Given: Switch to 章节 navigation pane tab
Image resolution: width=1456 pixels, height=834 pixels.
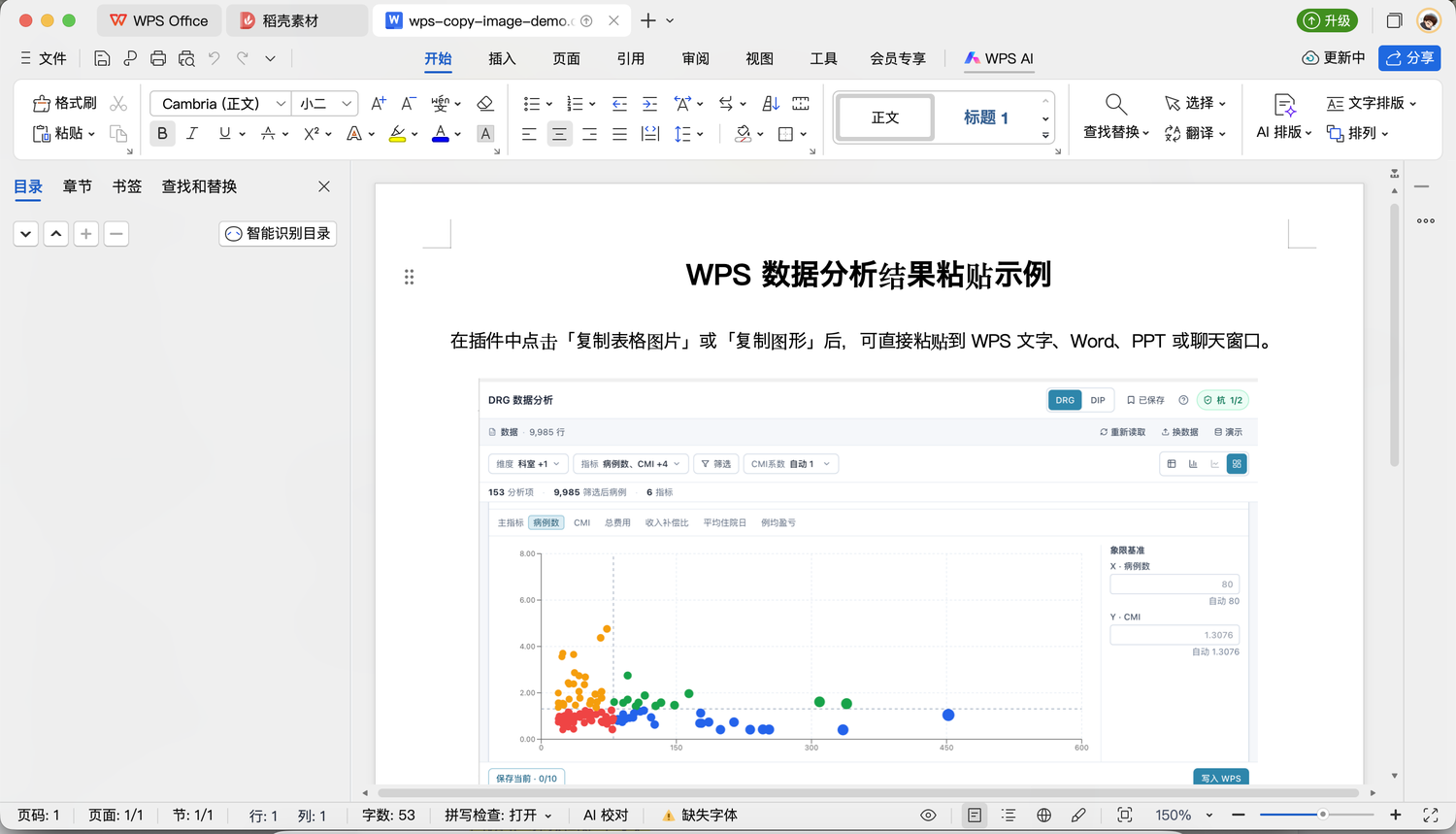Looking at the screenshot, I should (78, 186).
